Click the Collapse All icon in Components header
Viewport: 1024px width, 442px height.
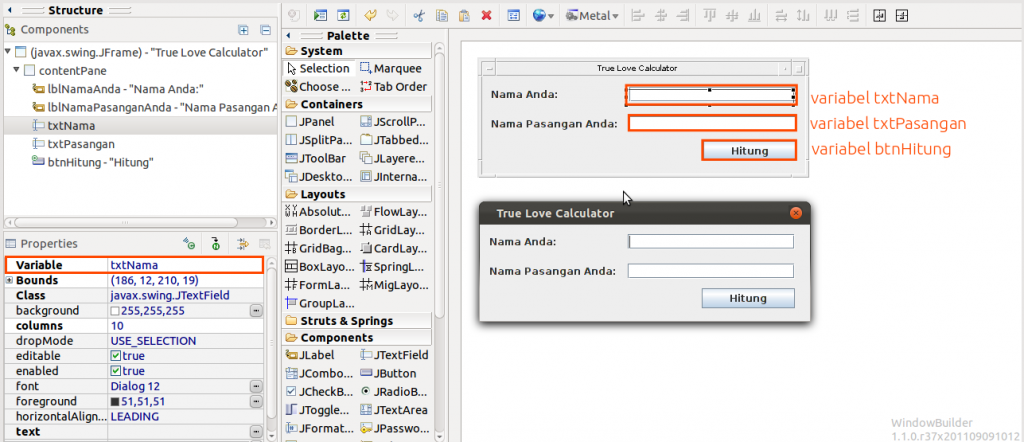[x=265, y=29]
